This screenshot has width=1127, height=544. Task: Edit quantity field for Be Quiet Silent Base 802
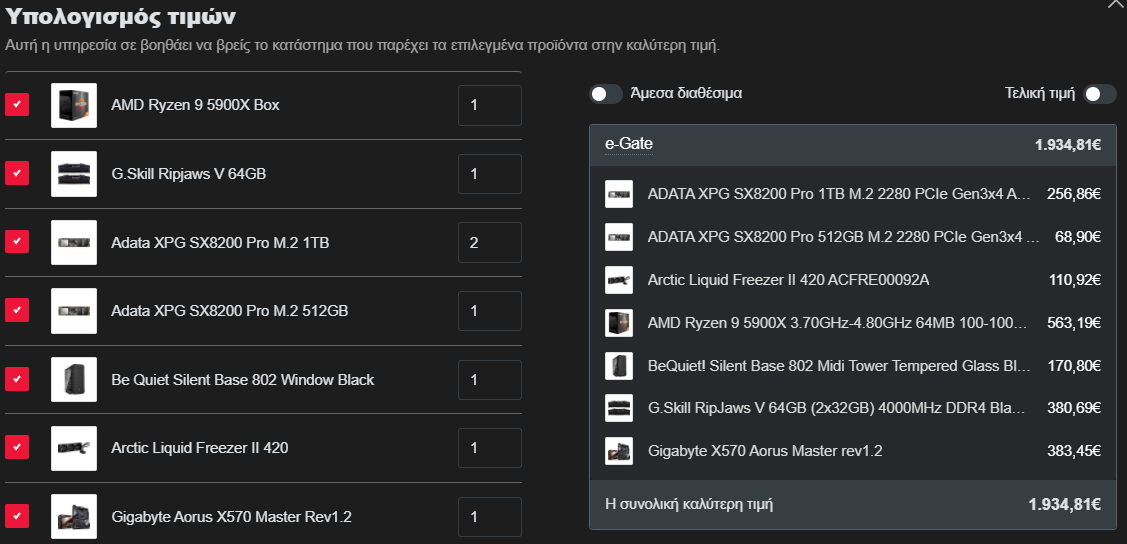[490, 379]
